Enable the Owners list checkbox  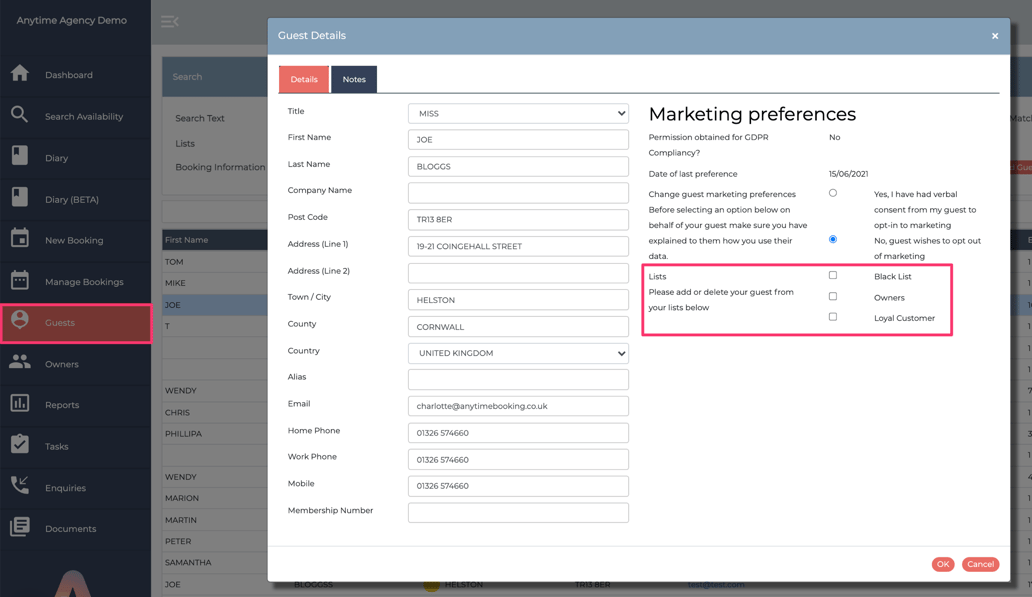point(833,296)
